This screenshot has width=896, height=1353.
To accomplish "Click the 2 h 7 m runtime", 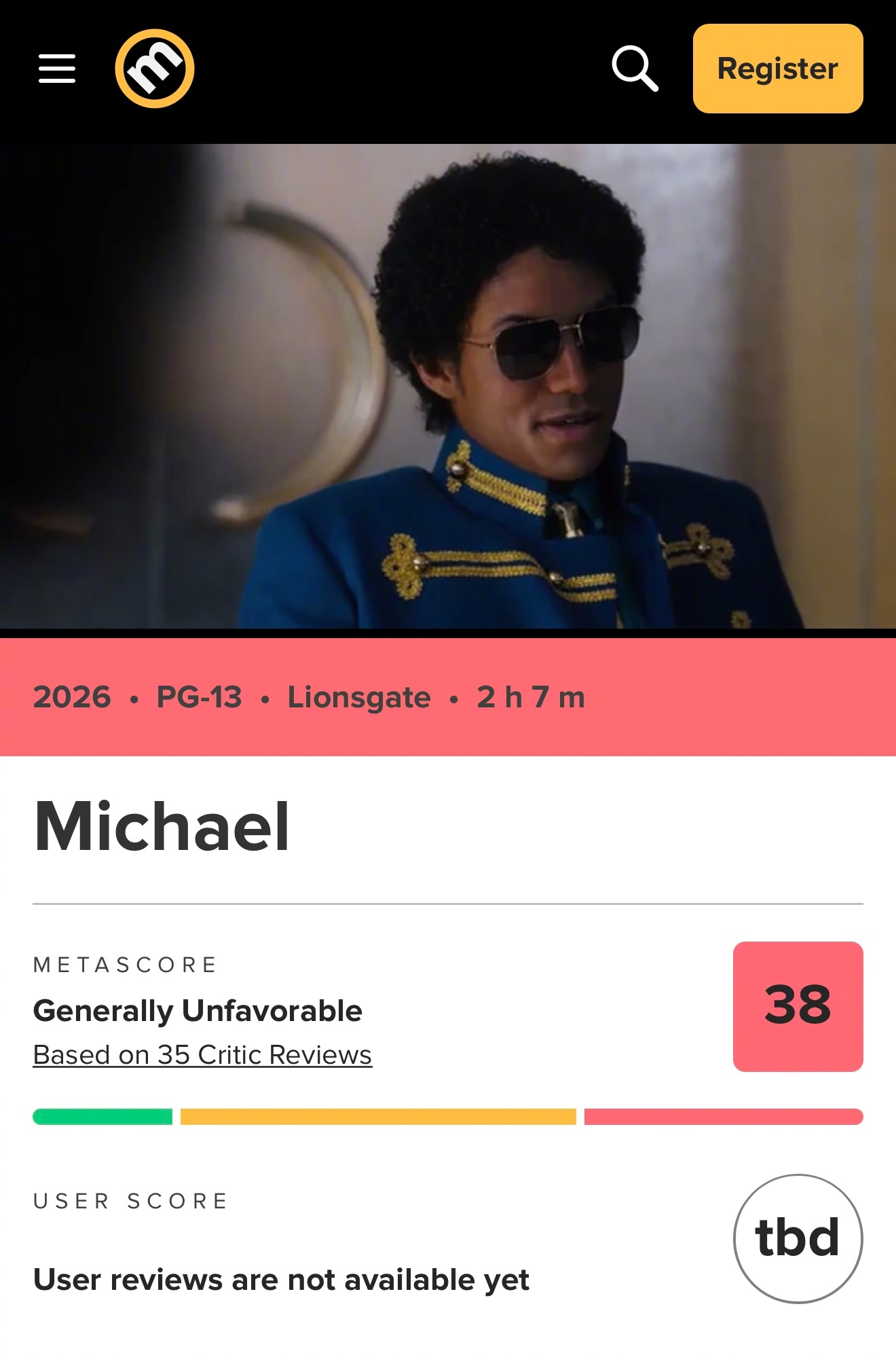I will tap(531, 697).
